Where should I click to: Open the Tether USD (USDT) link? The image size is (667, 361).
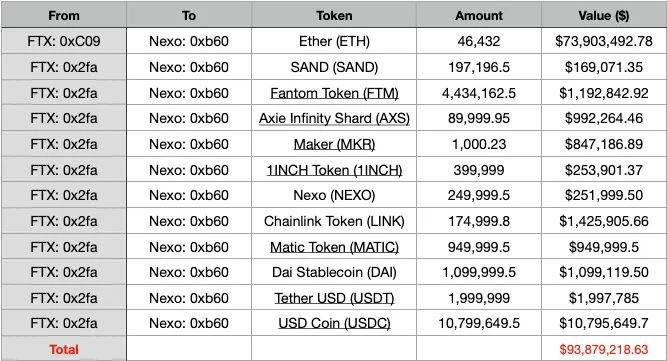[334, 298]
